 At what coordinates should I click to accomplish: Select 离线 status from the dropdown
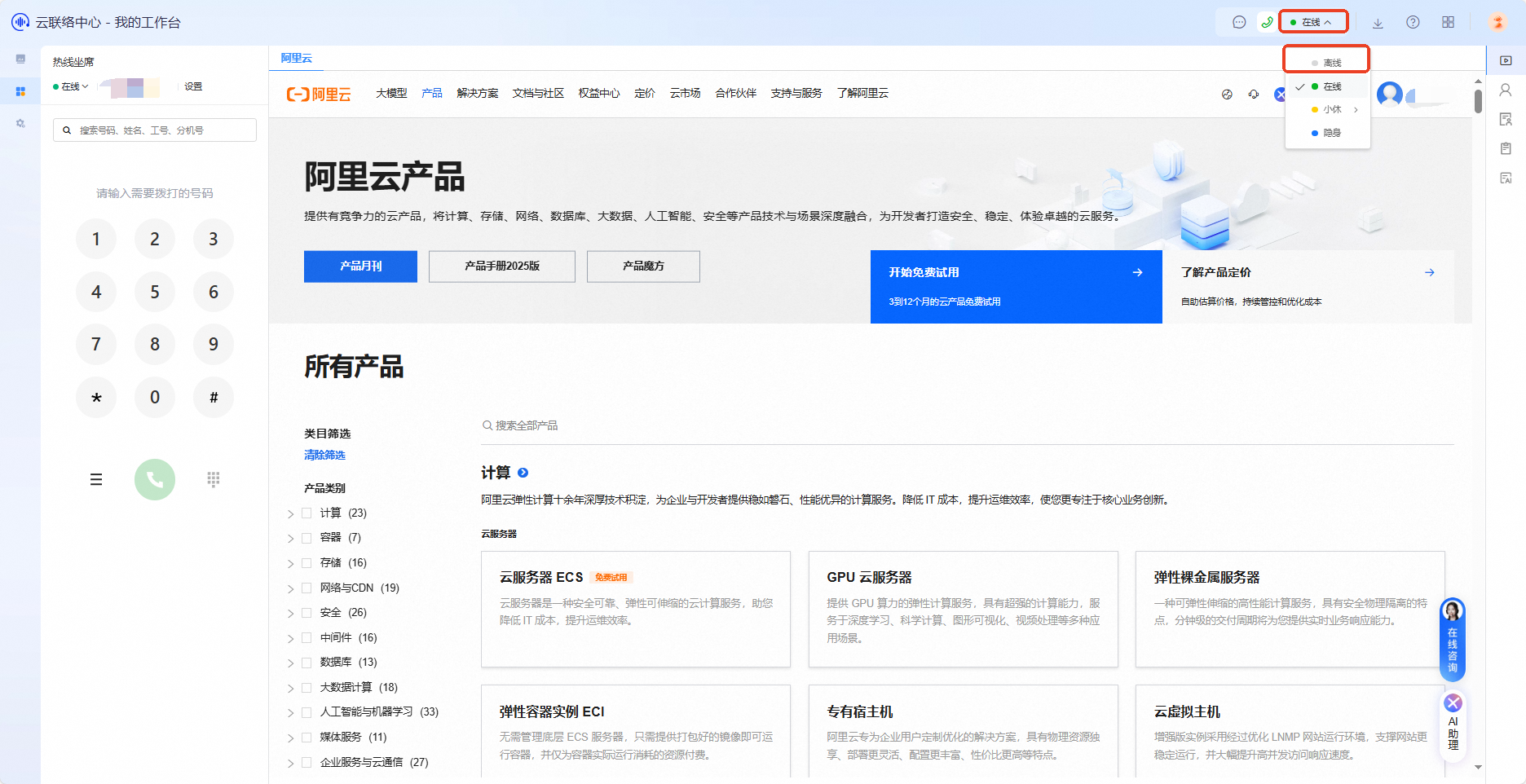(x=1326, y=62)
